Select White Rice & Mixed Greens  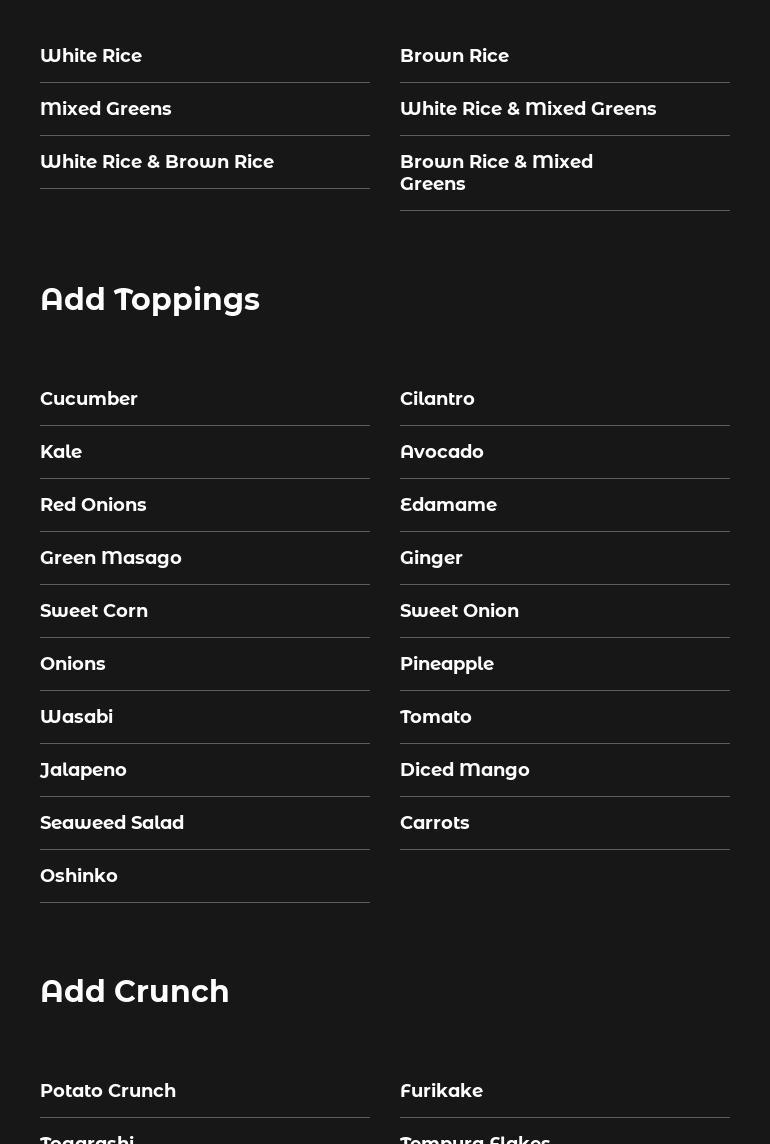[528, 109]
